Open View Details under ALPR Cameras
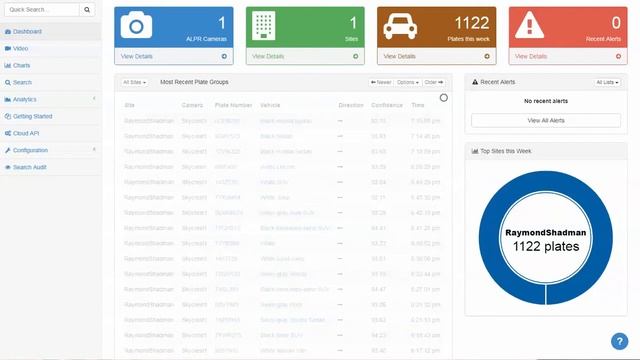The image size is (640, 360). click(136, 56)
